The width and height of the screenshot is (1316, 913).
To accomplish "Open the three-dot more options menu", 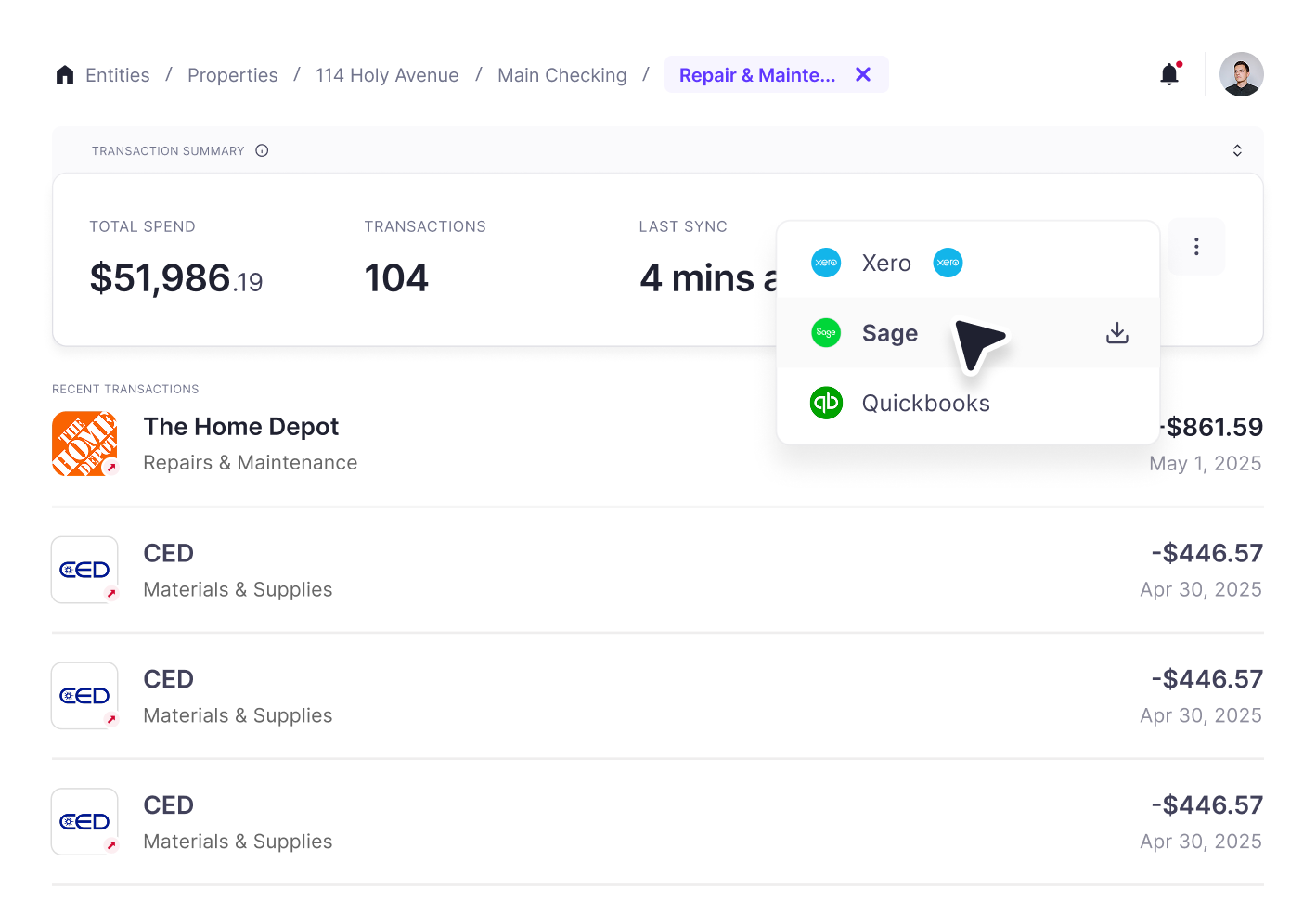I will click(x=1196, y=246).
